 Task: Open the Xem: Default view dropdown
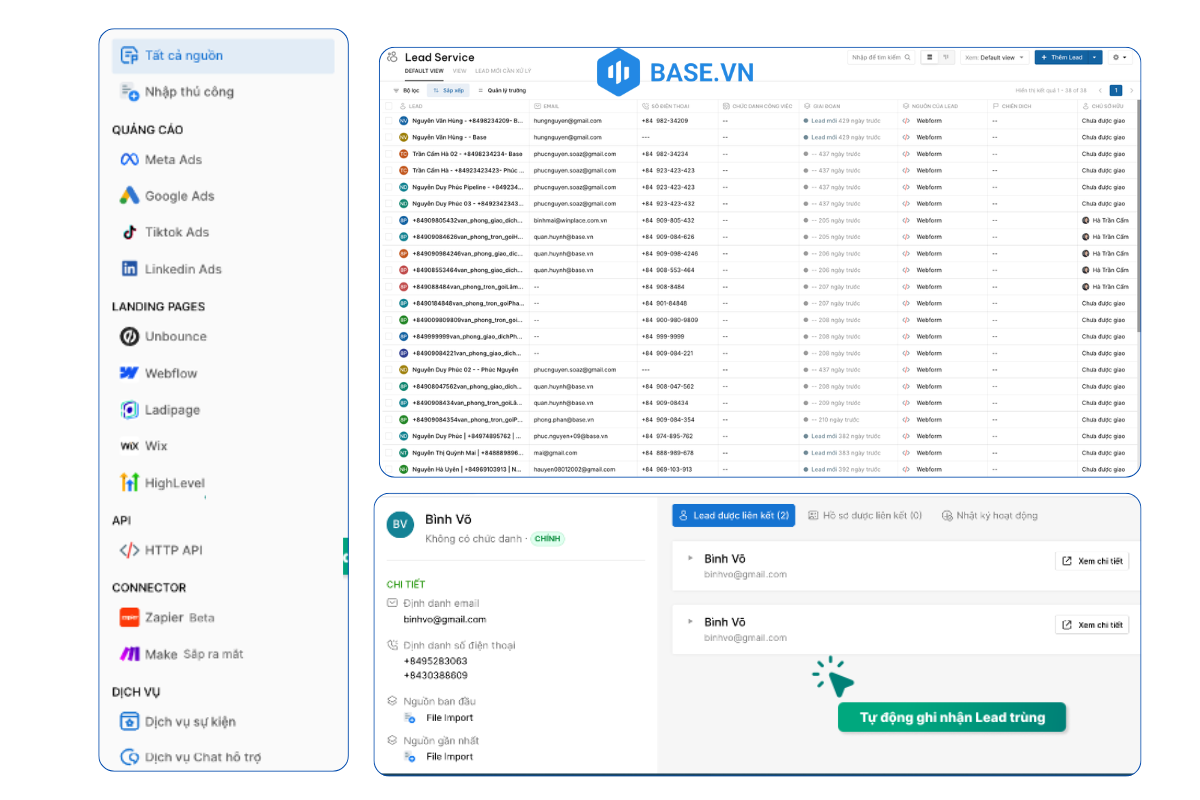tap(994, 57)
